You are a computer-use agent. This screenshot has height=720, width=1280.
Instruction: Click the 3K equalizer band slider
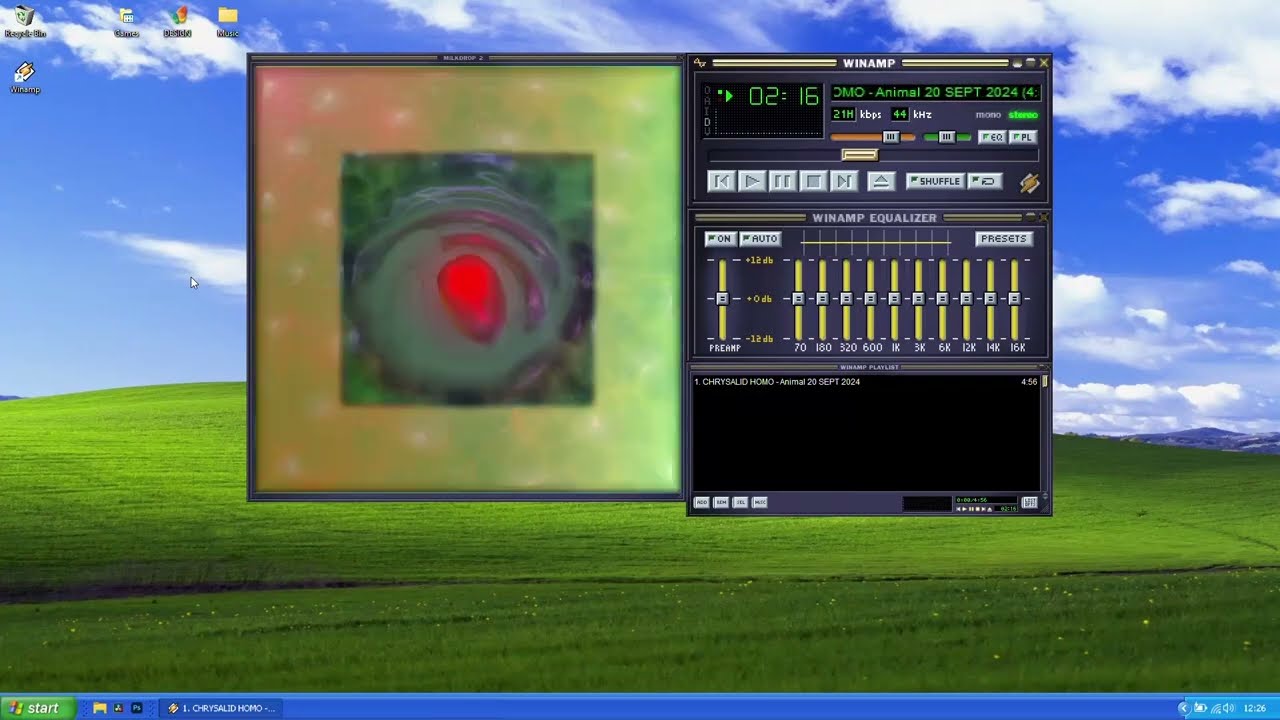coord(918,298)
